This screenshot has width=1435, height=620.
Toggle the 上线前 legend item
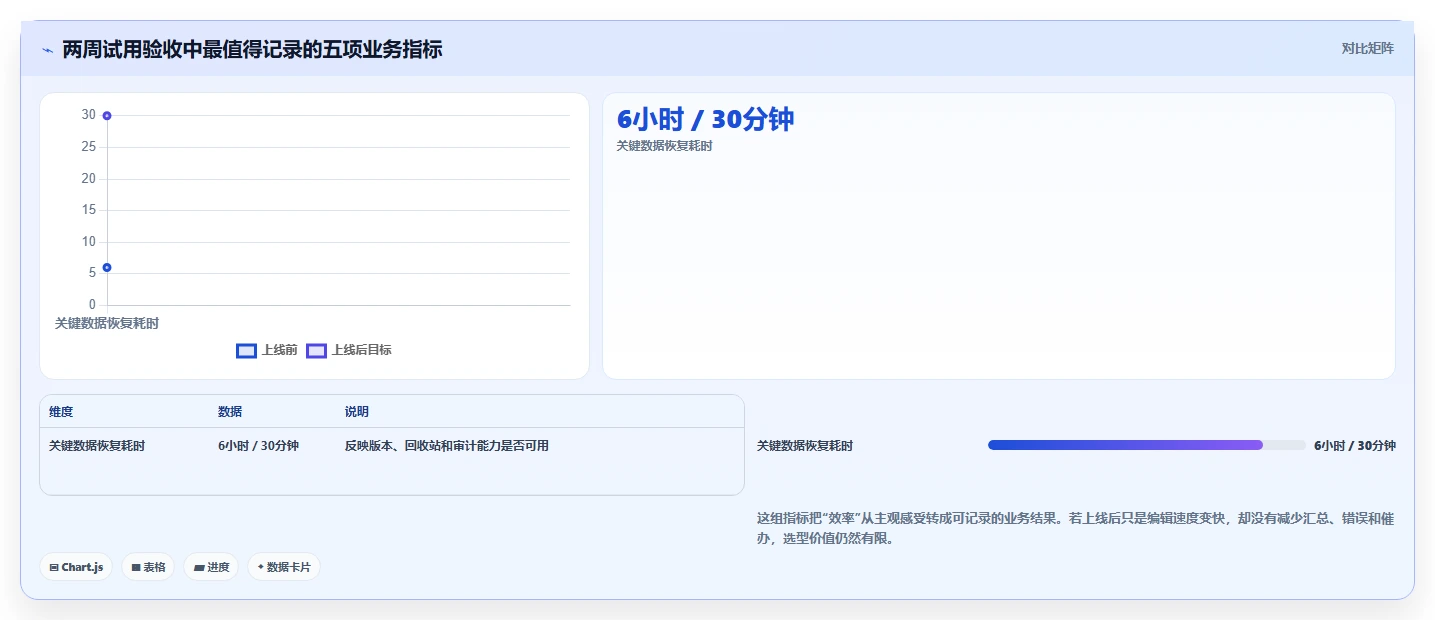point(267,350)
